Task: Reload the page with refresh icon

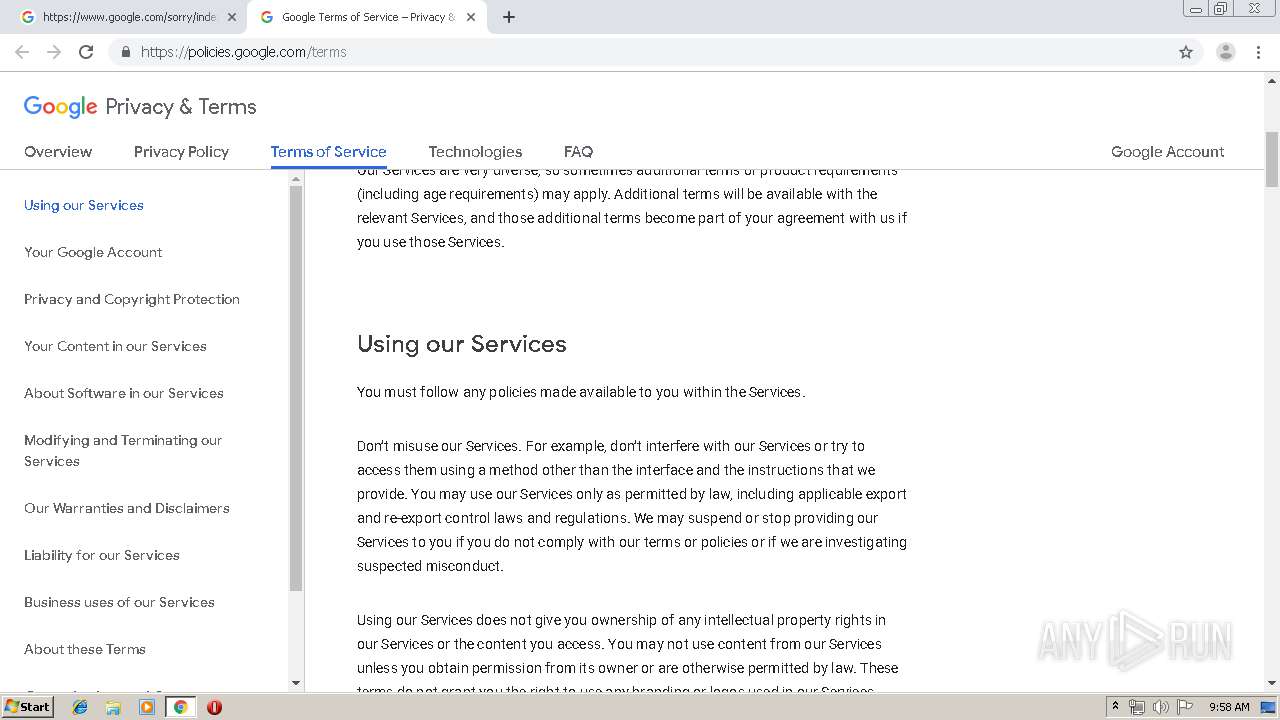Action: (x=86, y=52)
